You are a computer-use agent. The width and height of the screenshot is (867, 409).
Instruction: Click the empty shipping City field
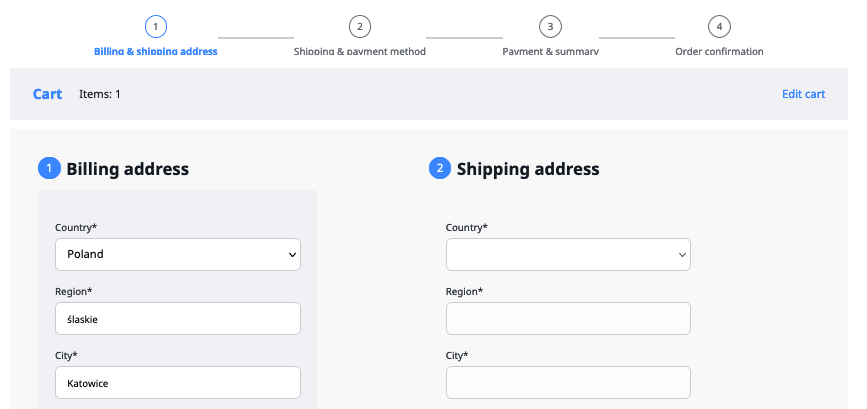pyautogui.click(x=568, y=383)
